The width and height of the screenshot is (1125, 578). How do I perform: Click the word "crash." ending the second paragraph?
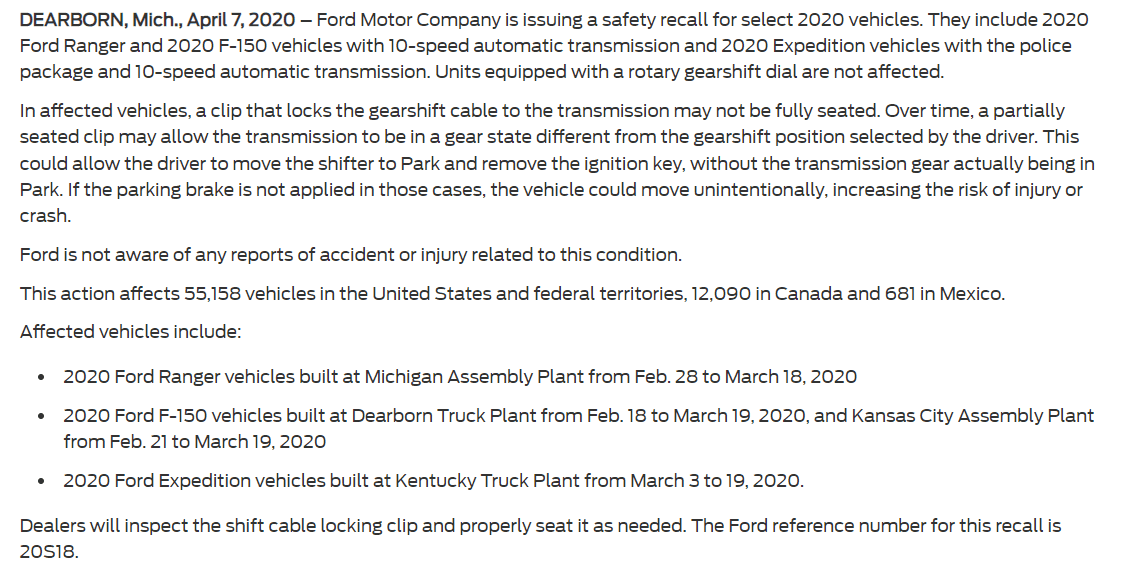45,216
